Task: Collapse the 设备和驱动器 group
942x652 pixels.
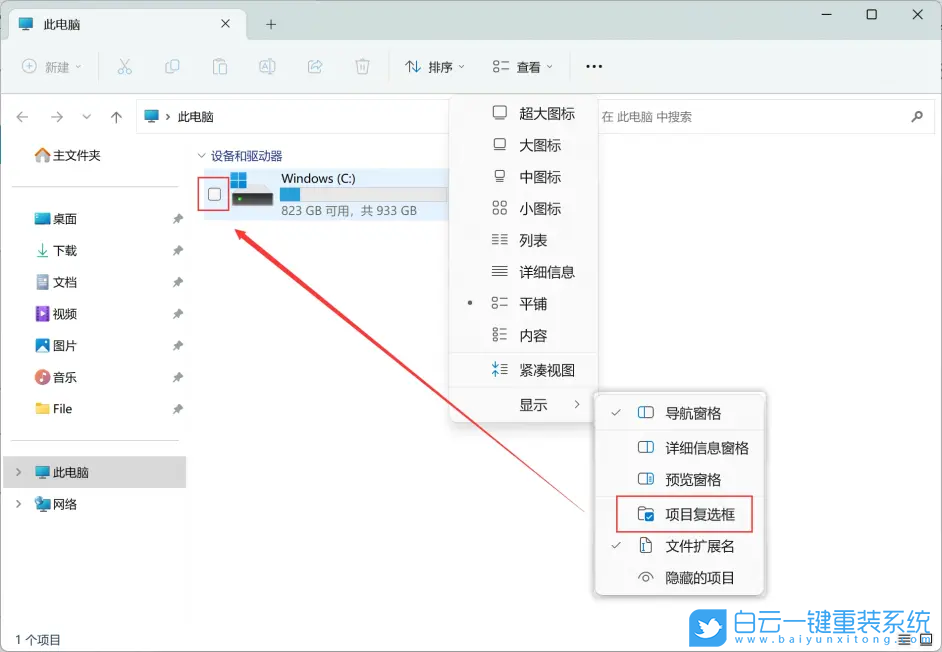Action: point(200,154)
